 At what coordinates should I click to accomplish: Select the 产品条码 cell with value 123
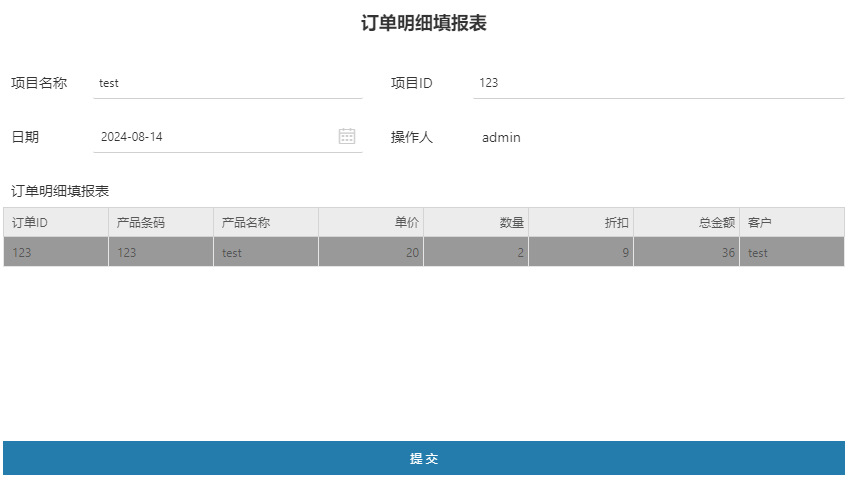click(161, 252)
